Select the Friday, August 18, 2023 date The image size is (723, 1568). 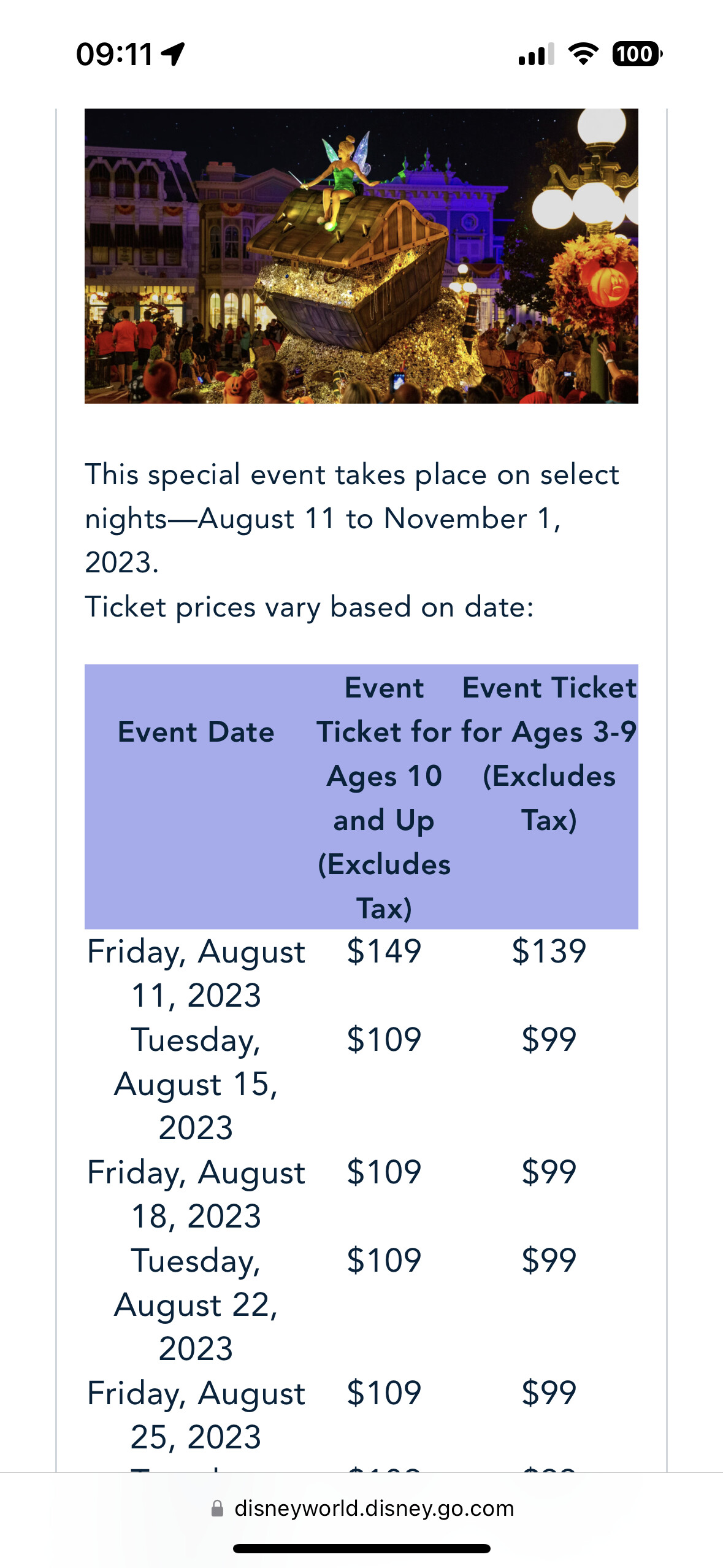pos(196,1194)
